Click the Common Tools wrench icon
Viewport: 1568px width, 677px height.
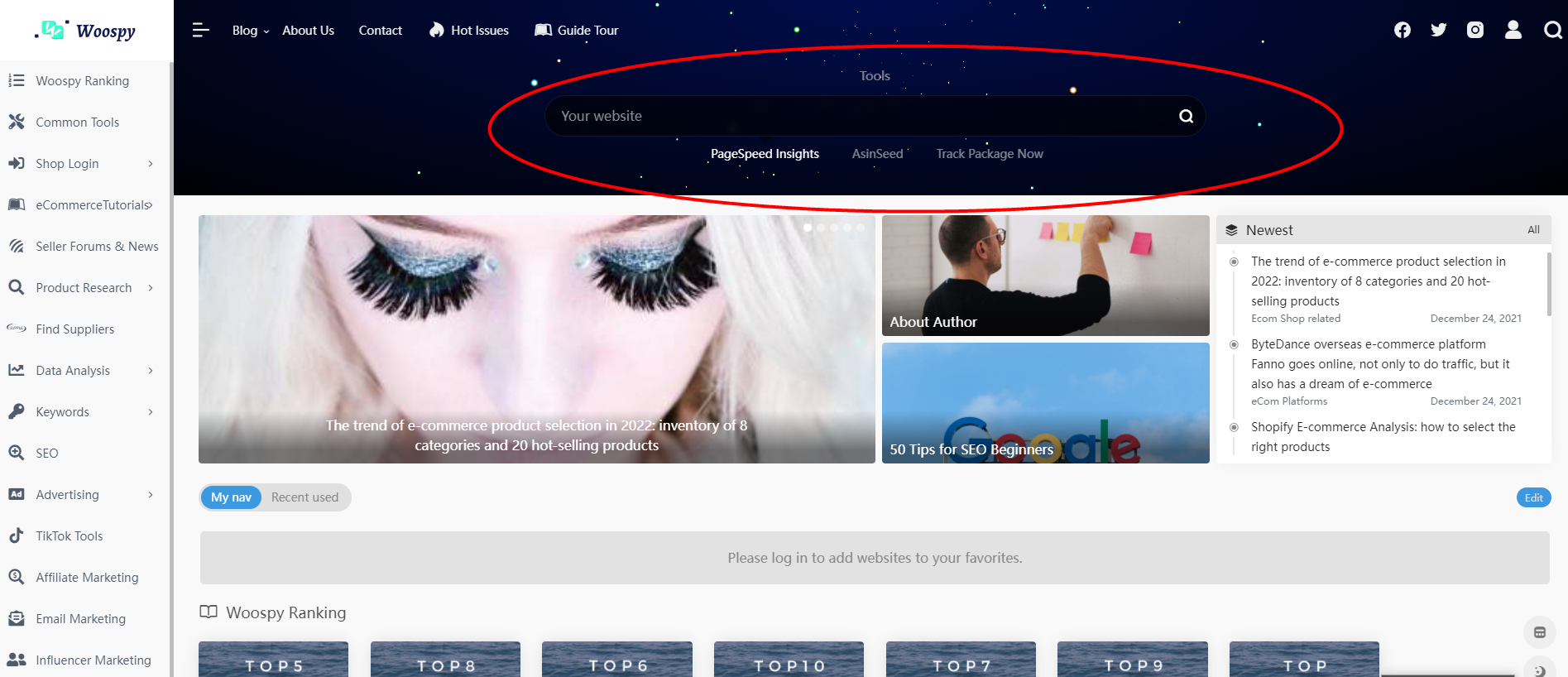coord(16,122)
